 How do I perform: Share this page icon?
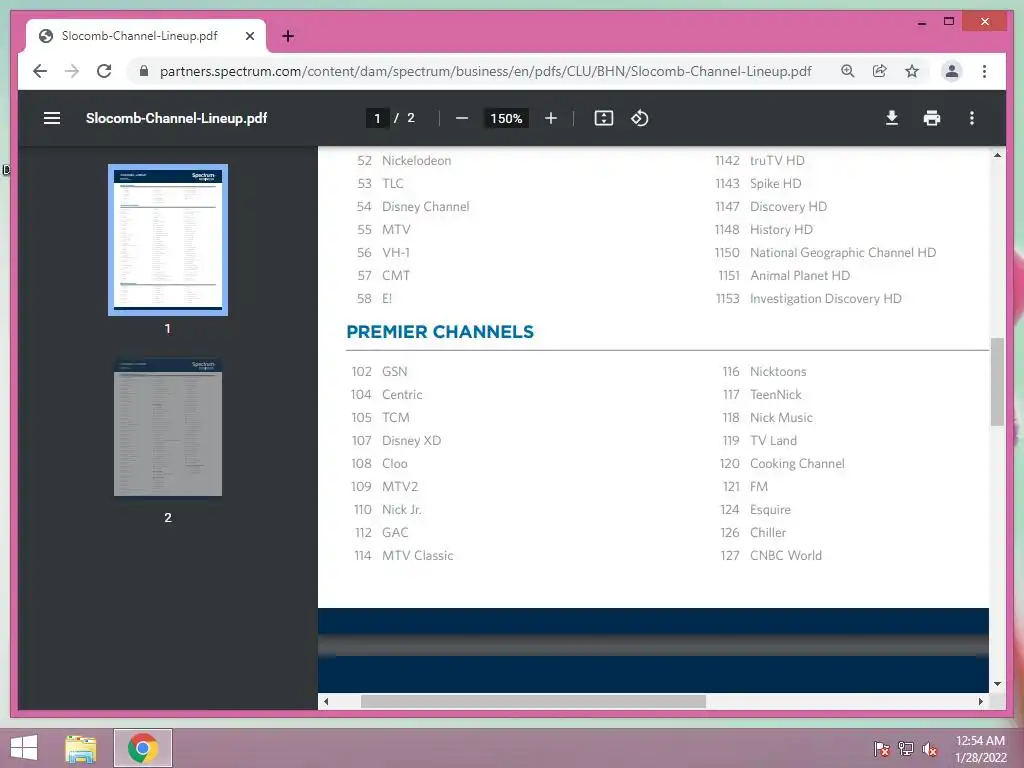(x=880, y=71)
